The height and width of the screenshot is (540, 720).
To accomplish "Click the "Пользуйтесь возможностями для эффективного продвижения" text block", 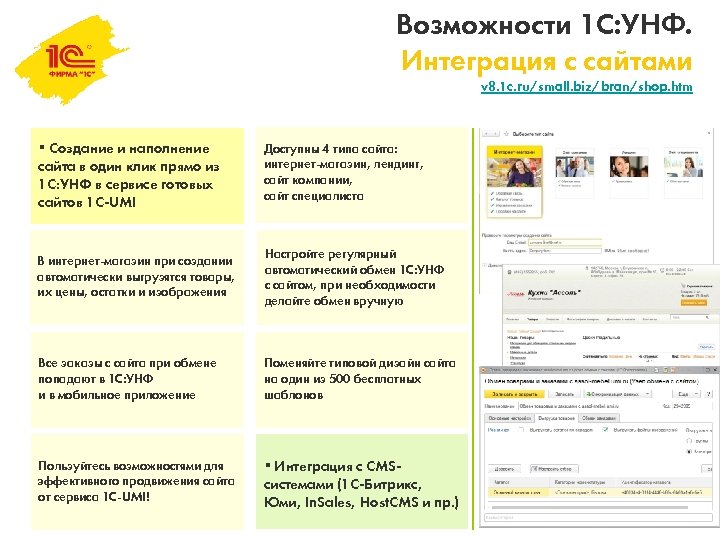I will (137, 482).
